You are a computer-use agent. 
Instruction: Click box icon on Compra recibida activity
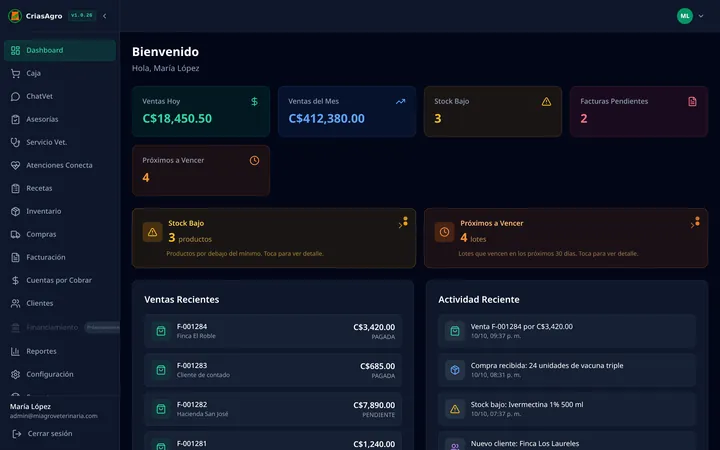[455, 370]
